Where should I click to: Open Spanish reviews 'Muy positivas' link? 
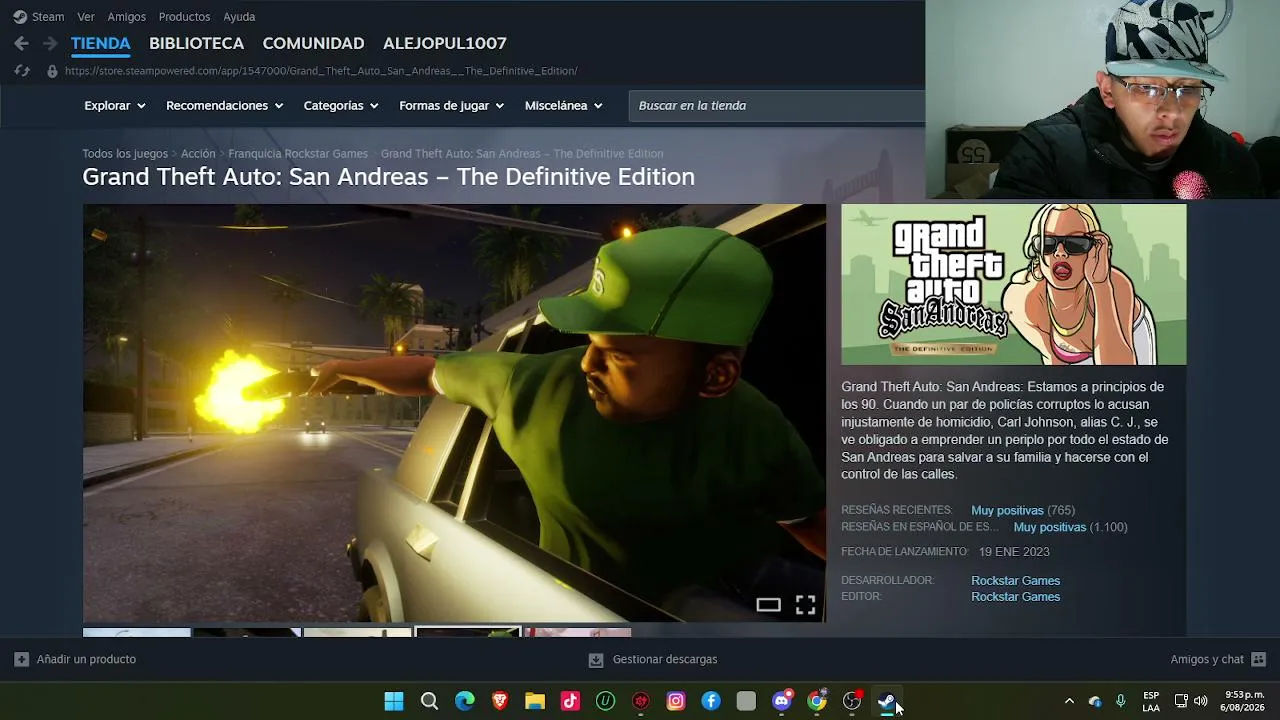coord(1050,528)
